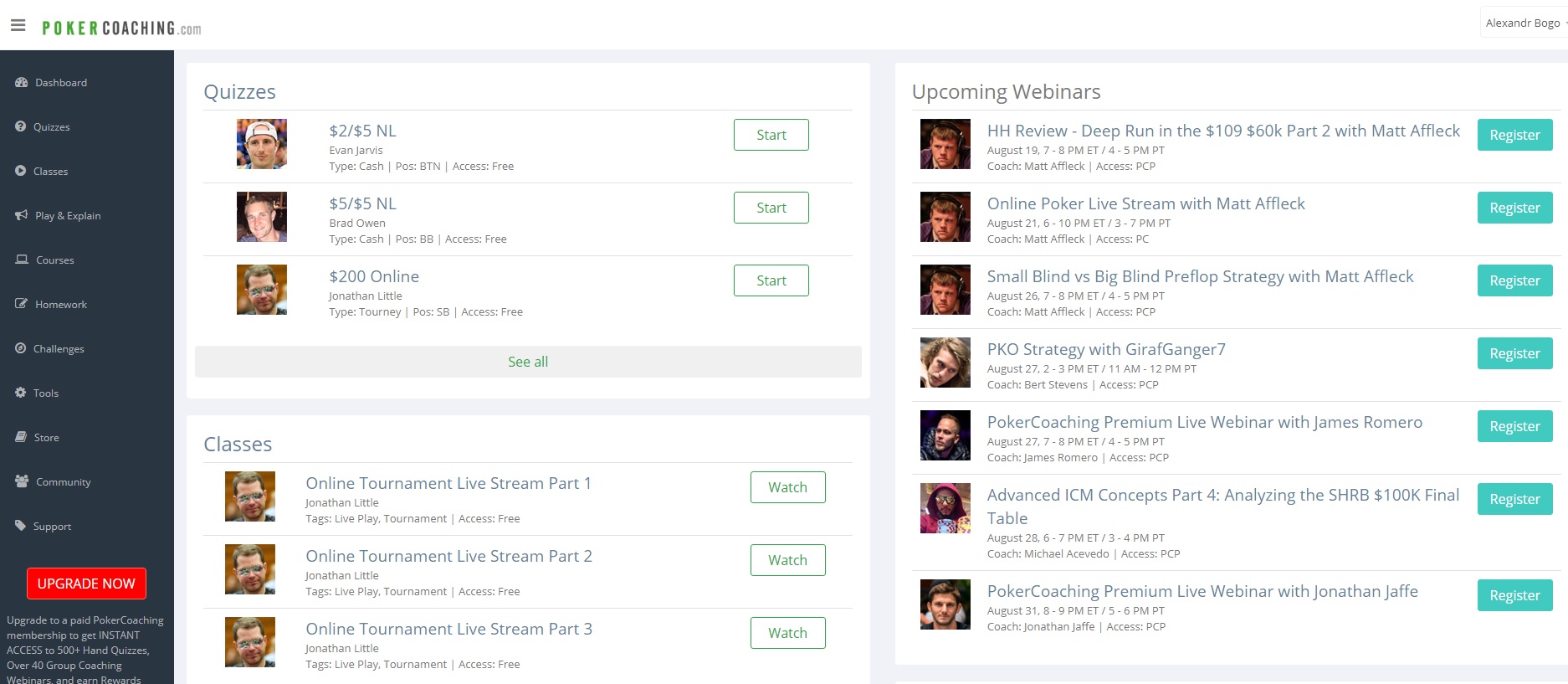This screenshot has width=1568, height=684.
Task: Click Bert Stevens PKO webinar thumbnail
Action: (x=945, y=363)
